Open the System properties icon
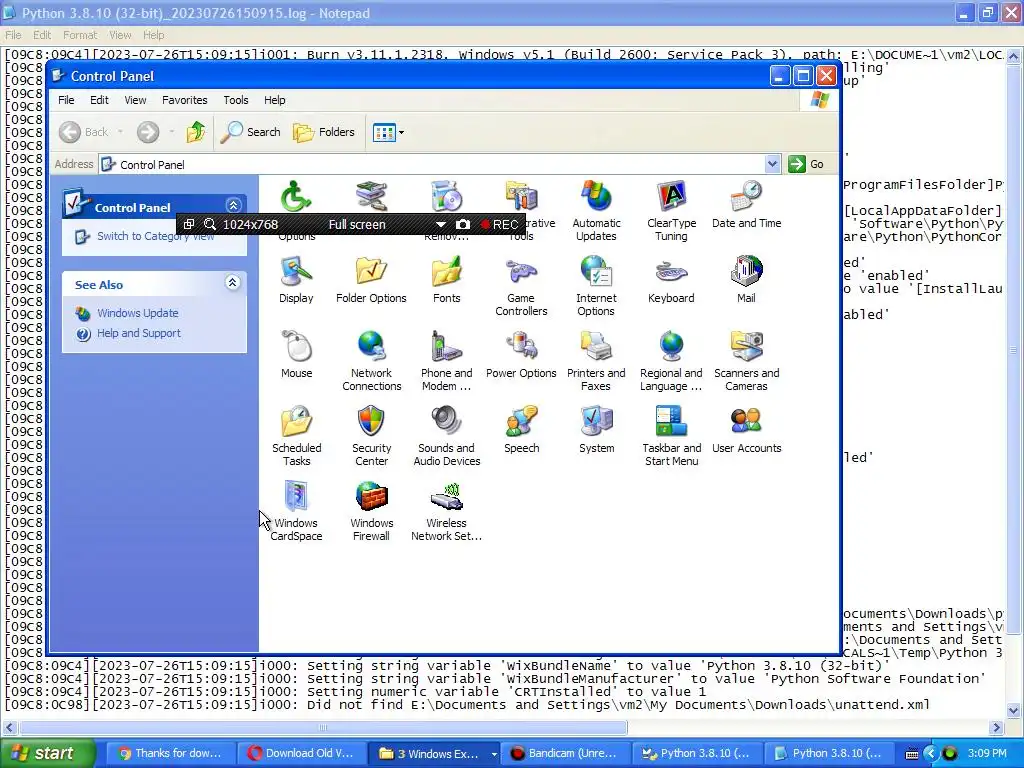Screen dimensions: 1024x768 [x=596, y=430]
